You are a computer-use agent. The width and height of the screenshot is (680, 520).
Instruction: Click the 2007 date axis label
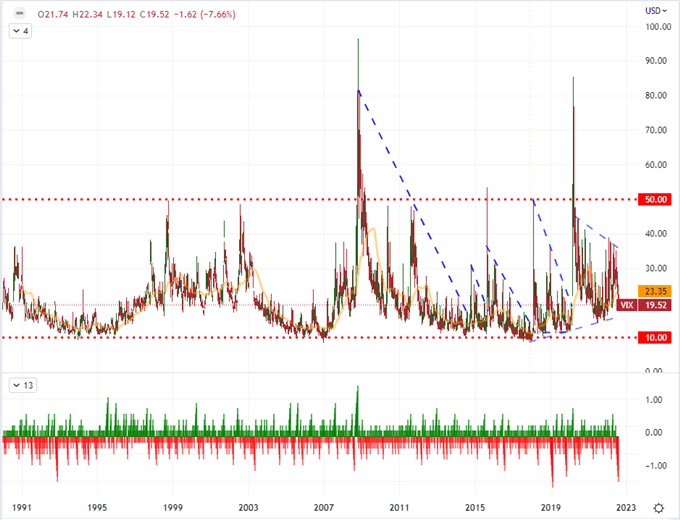tap(324, 507)
